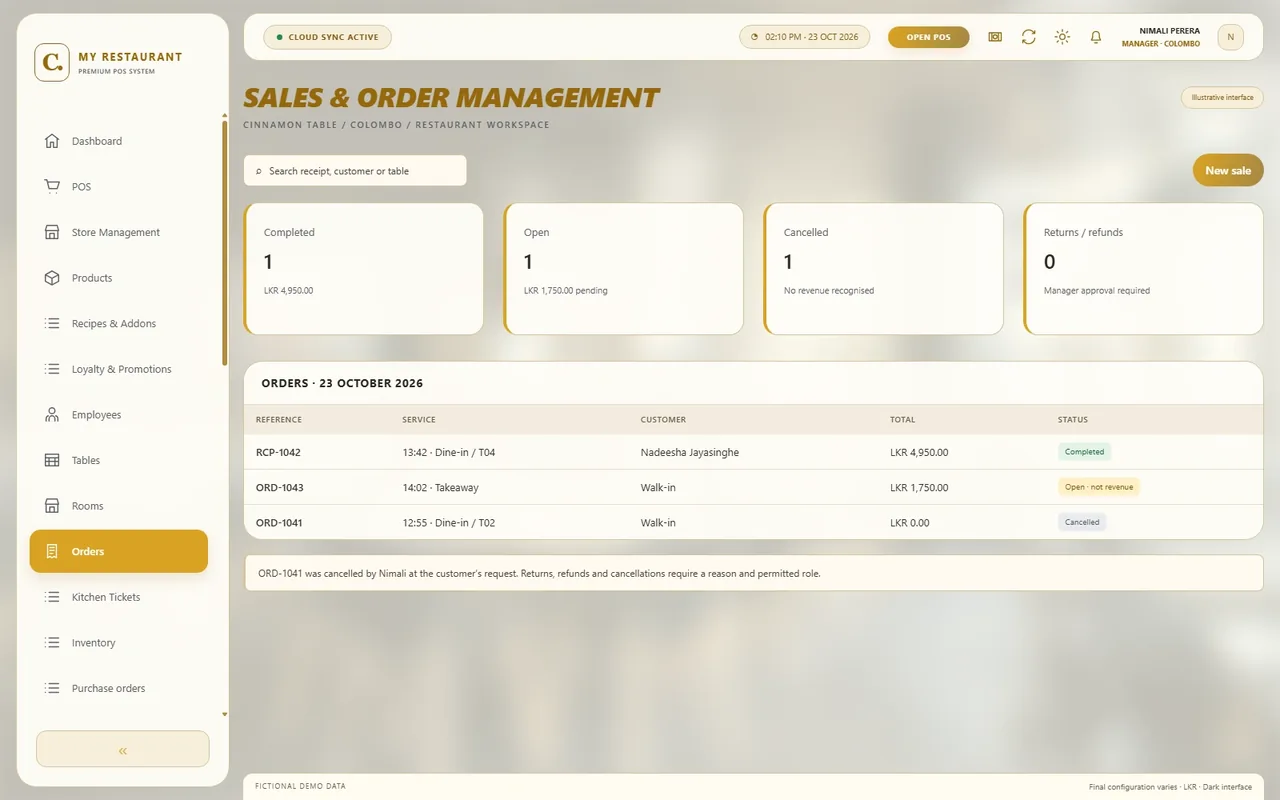Click the sidebar scroll down arrow
Viewport: 1280px width, 800px height.
click(x=224, y=715)
